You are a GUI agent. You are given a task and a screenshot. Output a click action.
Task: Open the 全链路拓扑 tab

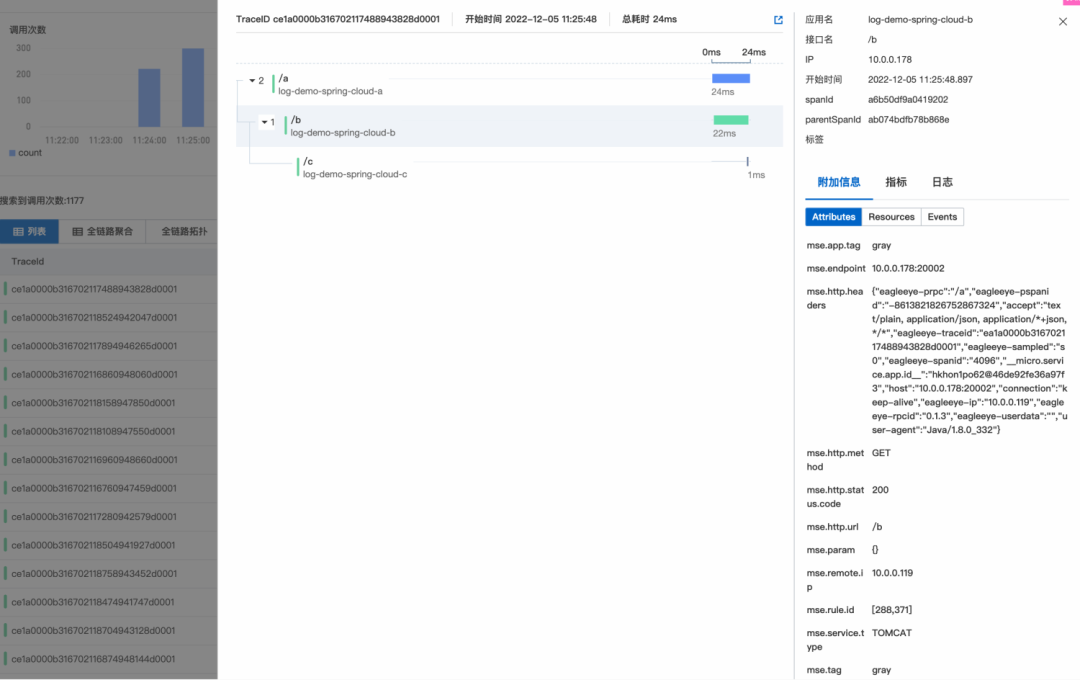183,231
